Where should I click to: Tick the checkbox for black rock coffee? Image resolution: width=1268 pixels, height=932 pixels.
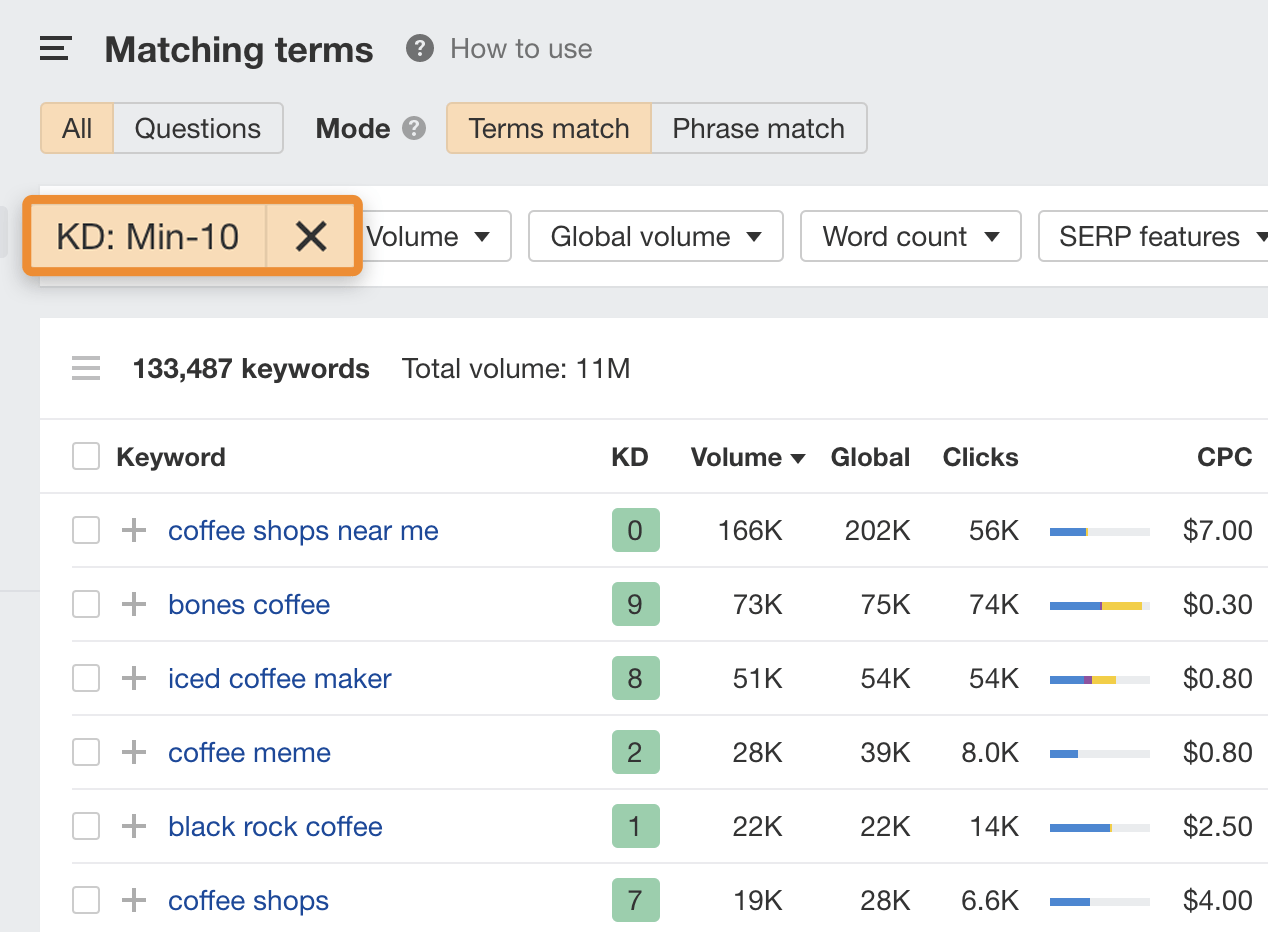[x=86, y=827]
